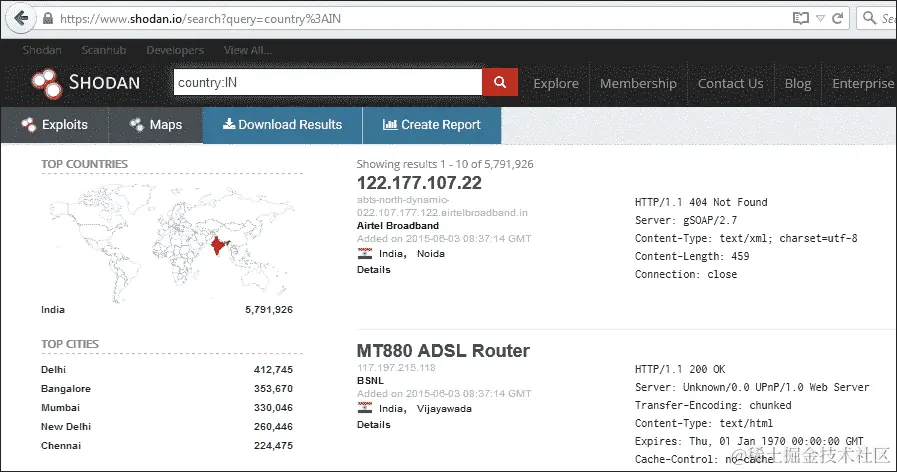Viewport: 897px width, 472px height.
Task: Reload the page with refresh icon
Action: point(838,18)
